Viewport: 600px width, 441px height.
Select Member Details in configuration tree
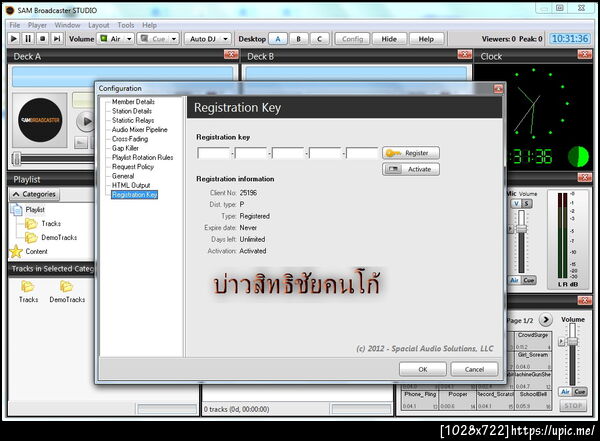pyautogui.click(x=133, y=101)
